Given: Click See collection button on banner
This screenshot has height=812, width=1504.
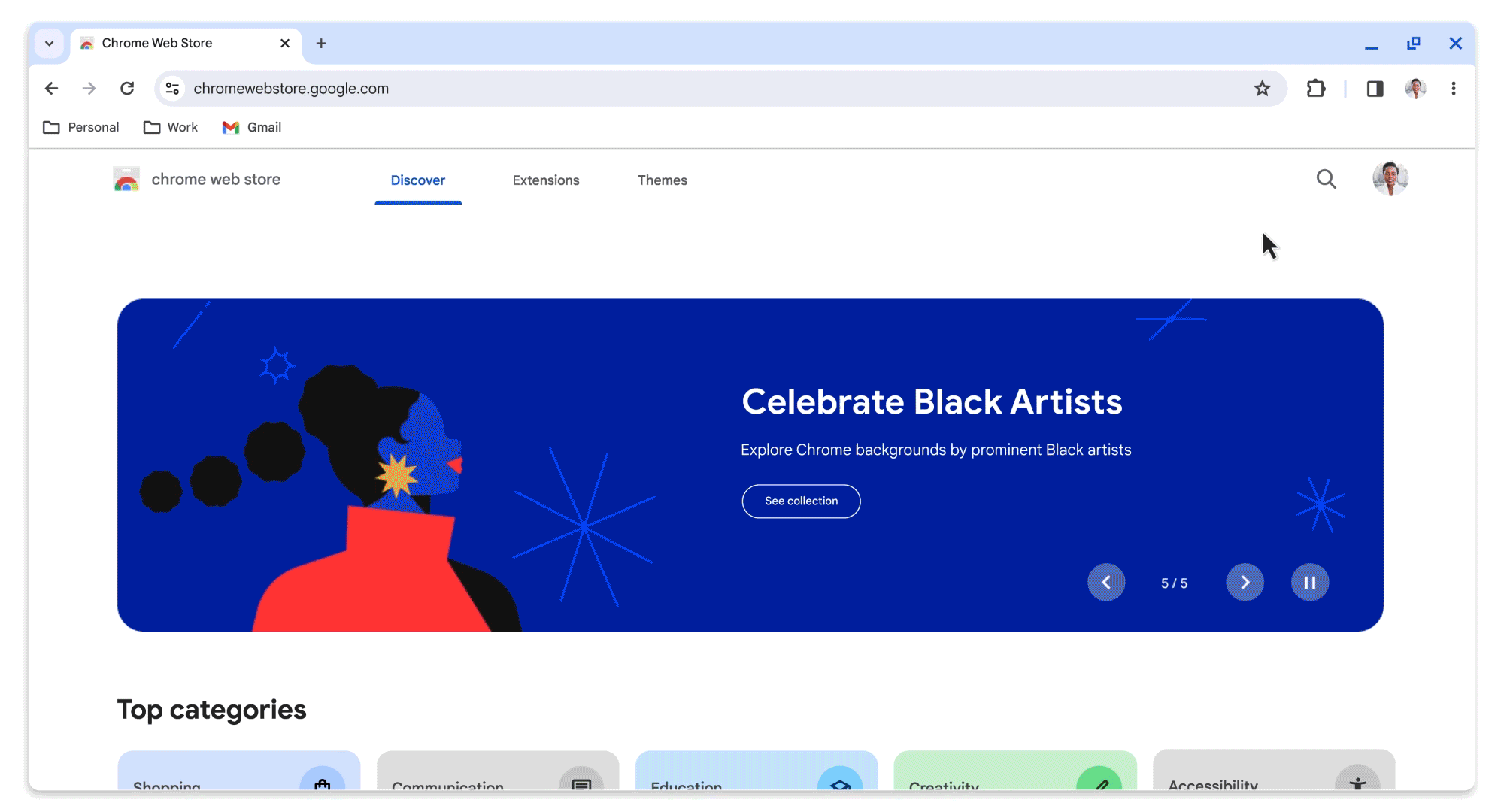Looking at the screenshot, I should [801, 501].
